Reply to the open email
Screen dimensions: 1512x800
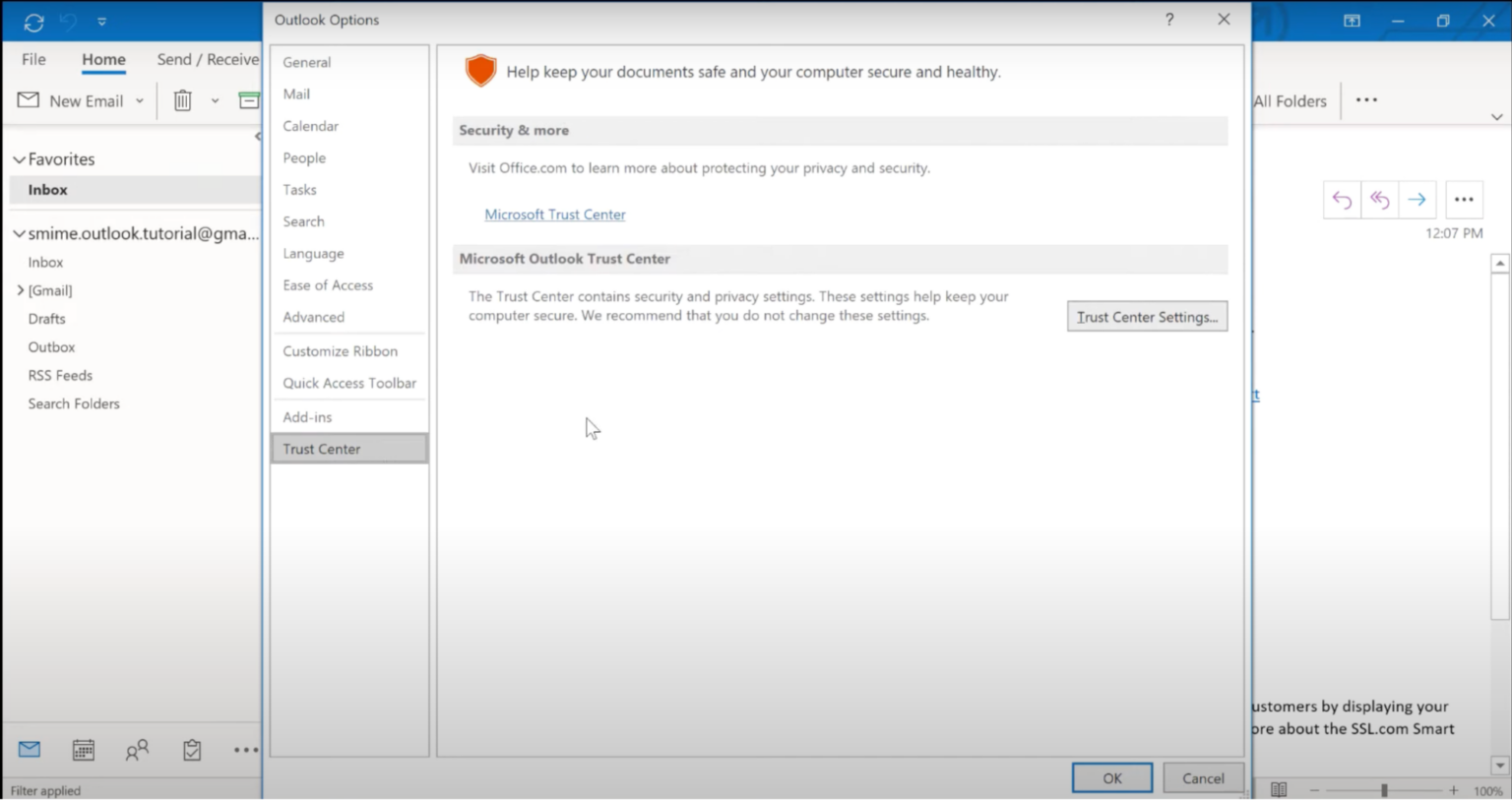click(1341, 199)
